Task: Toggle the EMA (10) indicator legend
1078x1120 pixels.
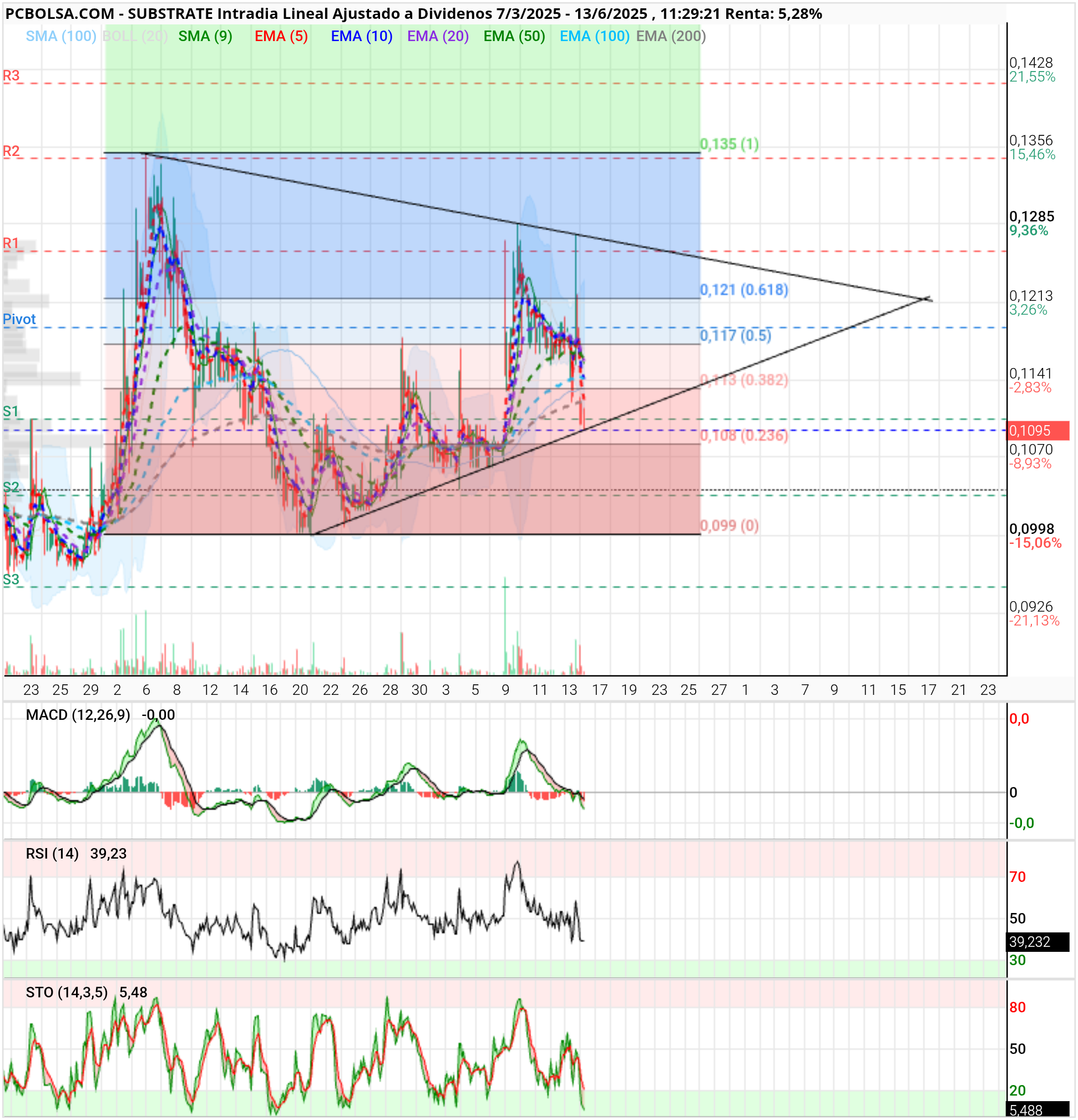Action: pyautogui.click(x=362, y=37)
